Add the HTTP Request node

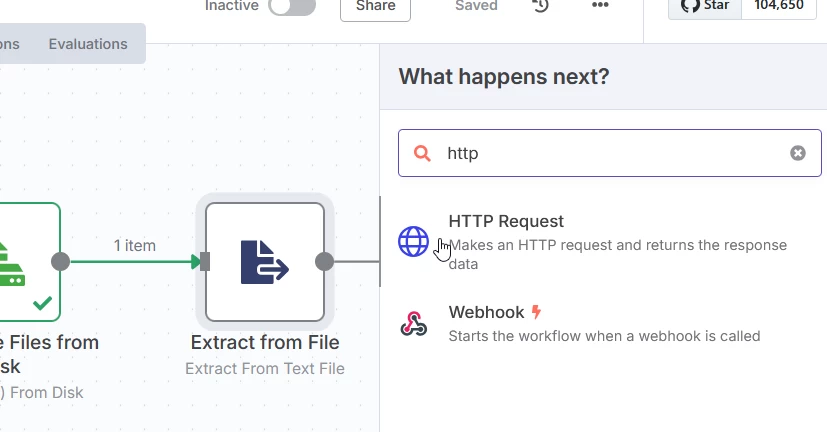pos(506,222)
